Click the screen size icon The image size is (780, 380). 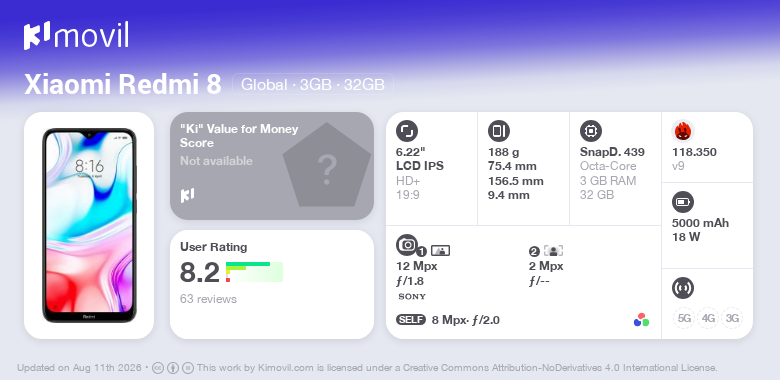(407, 131)
